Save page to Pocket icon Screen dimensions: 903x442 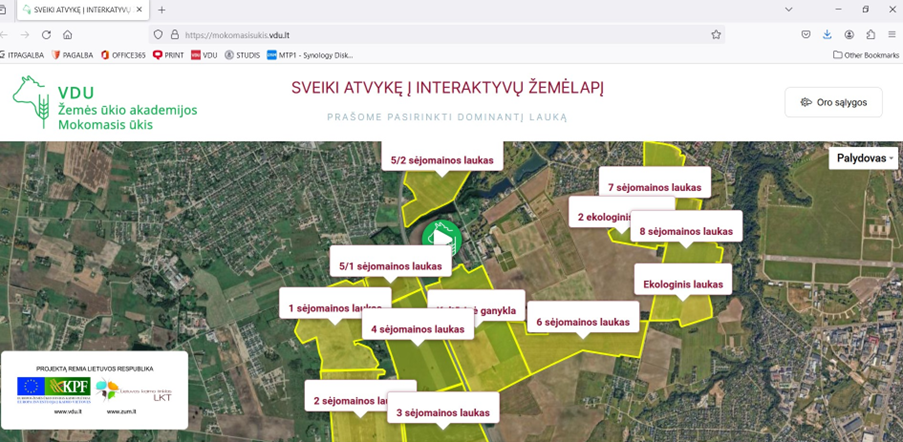[x=806, y=34]
